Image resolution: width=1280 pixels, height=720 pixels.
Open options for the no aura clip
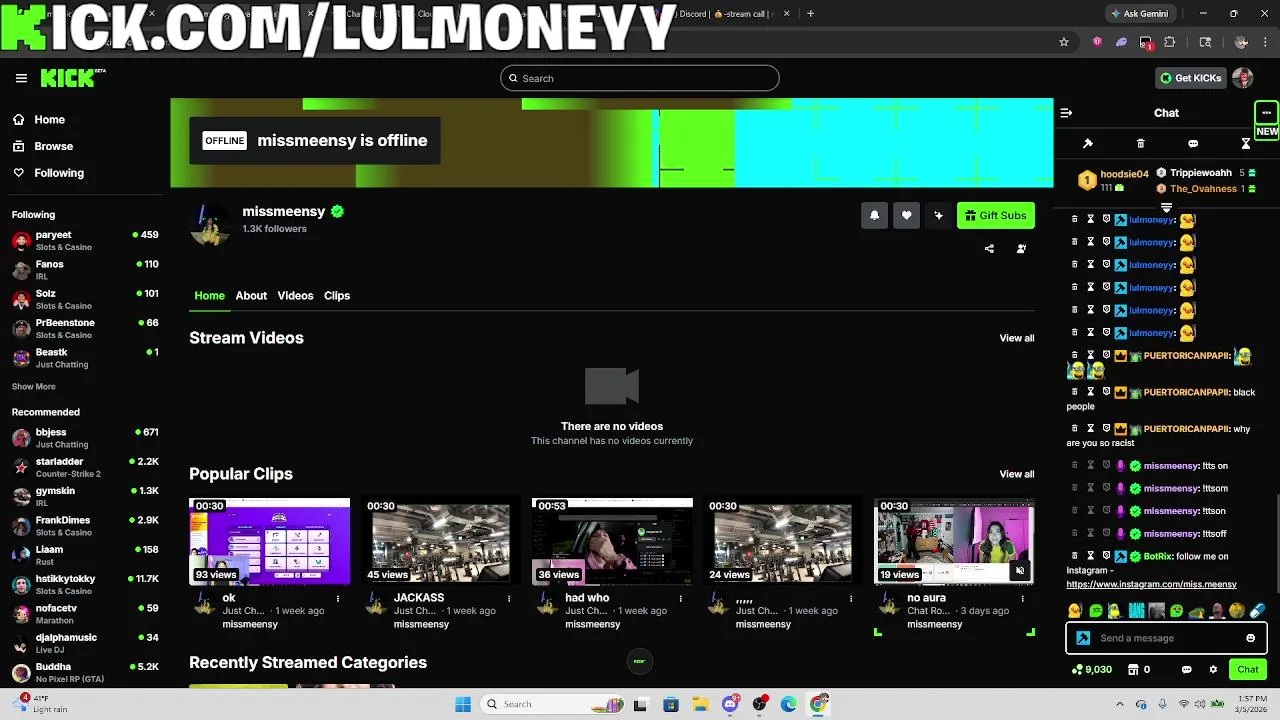1022,599
